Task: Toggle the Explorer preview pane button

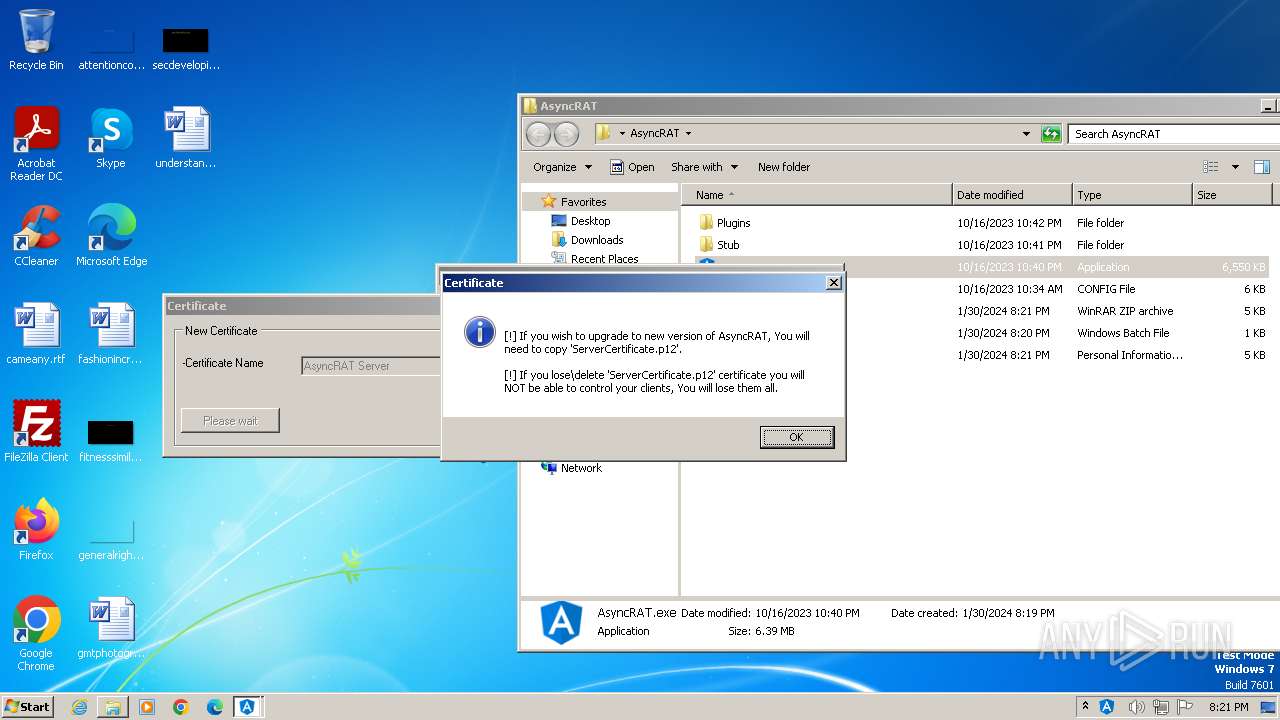Action: pyautogui.click(x=1262, y=167)
